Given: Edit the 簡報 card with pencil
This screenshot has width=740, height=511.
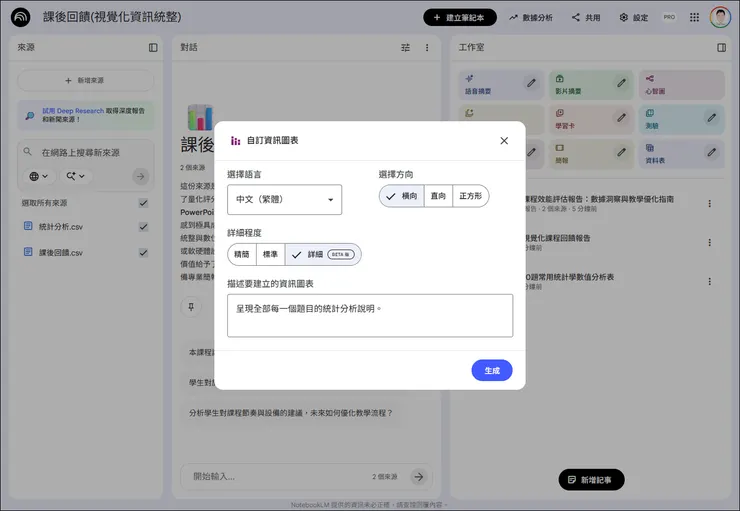Looking at the screenshot, I should tap(622, 152).
